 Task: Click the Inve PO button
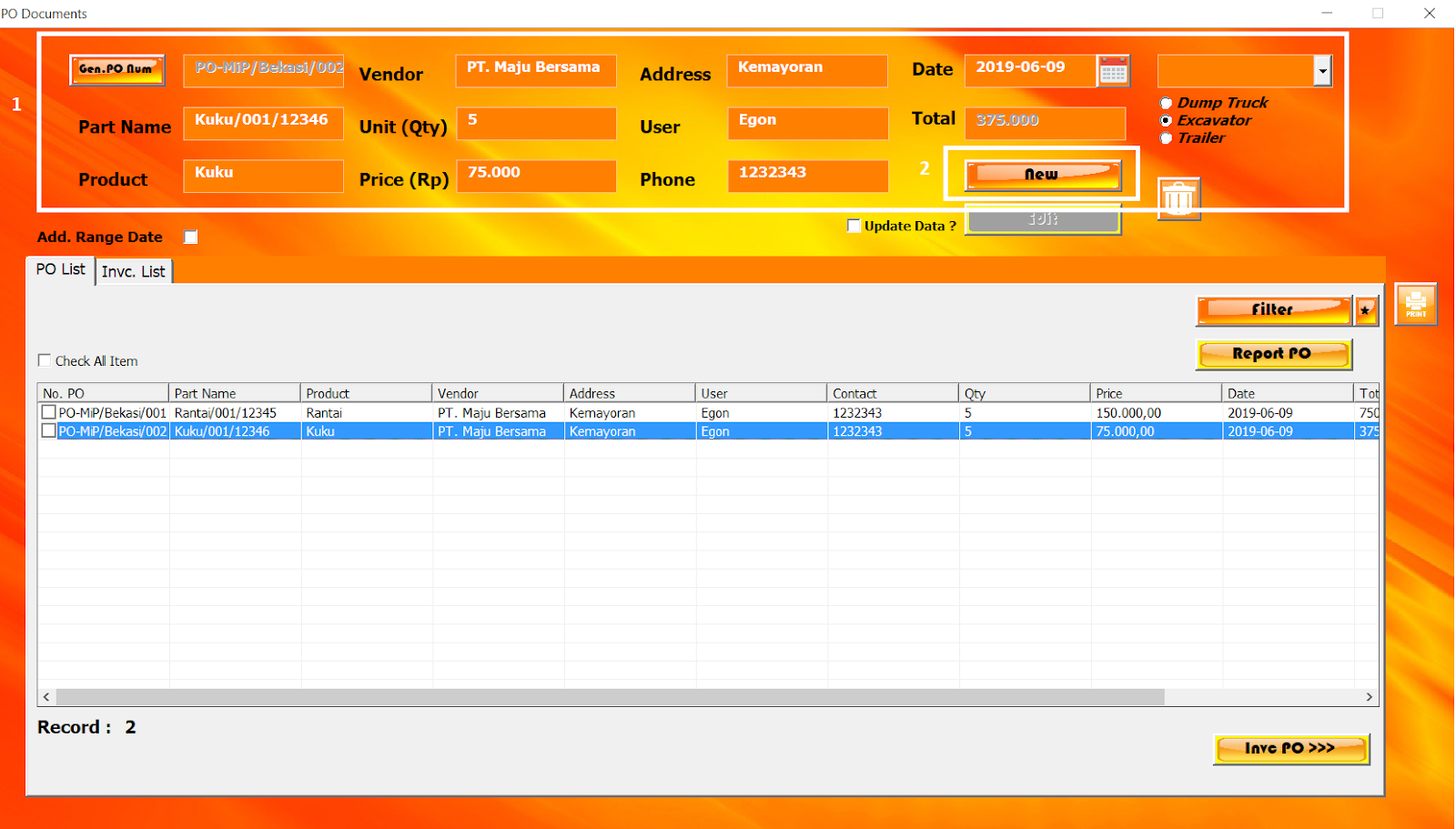click(x=1290, y=748)
